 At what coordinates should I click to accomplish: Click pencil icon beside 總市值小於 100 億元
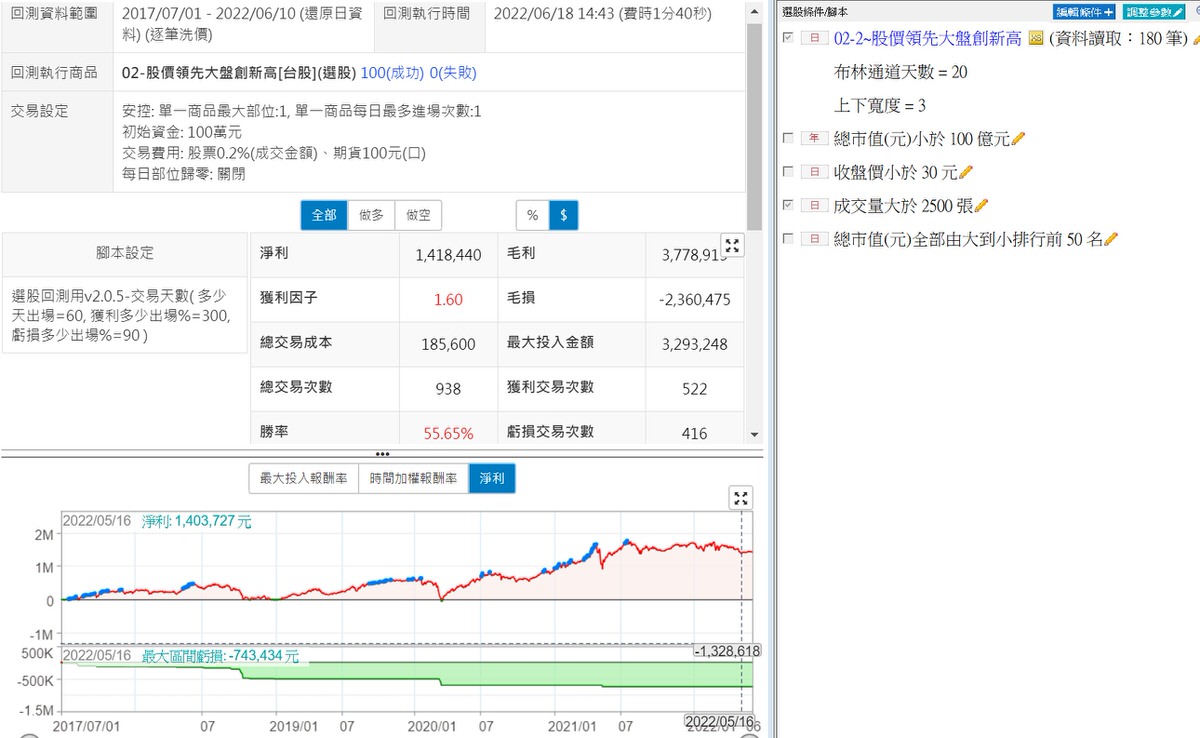(1019, 139)
